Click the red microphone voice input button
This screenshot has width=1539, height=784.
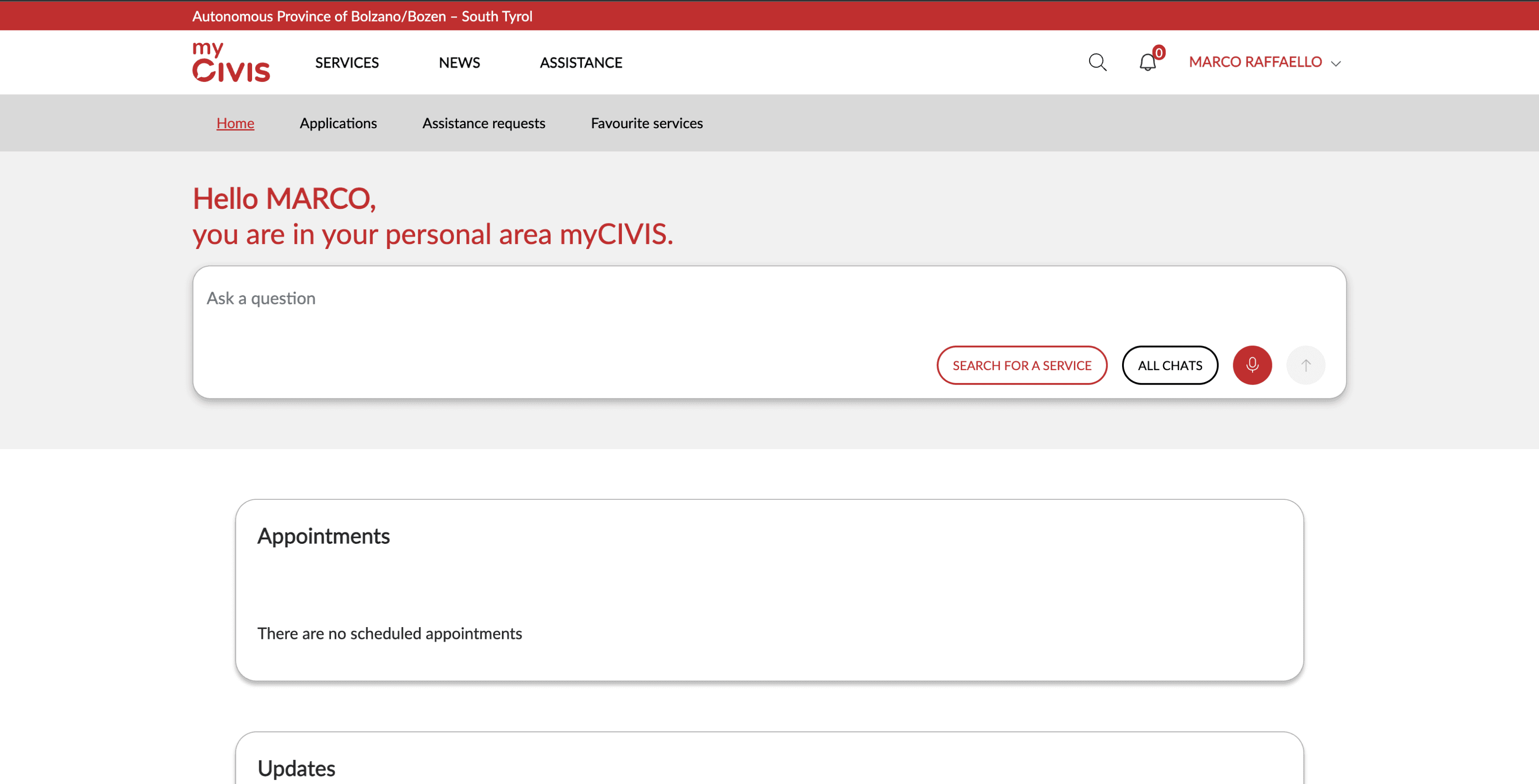tap(1252, 365)
